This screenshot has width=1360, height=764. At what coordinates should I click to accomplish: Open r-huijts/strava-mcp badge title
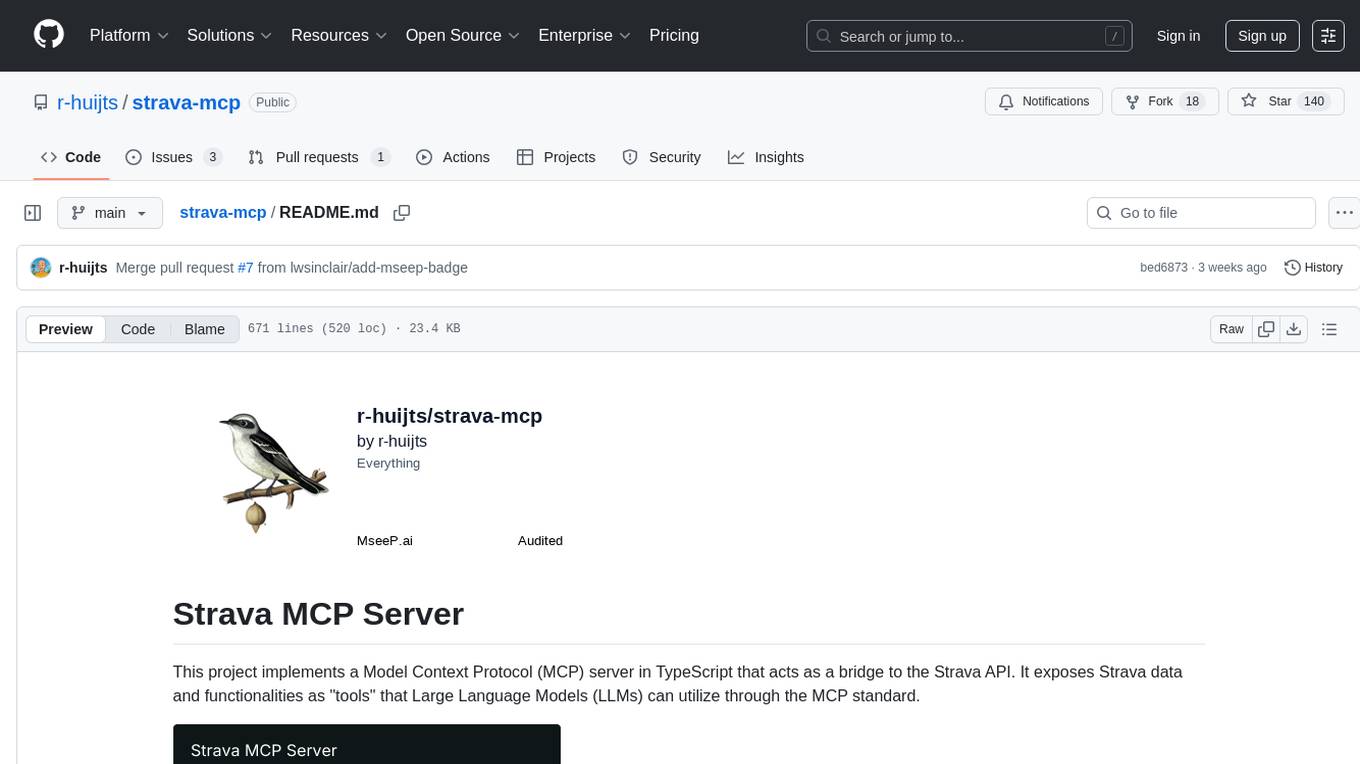click(x=449, y=416)
